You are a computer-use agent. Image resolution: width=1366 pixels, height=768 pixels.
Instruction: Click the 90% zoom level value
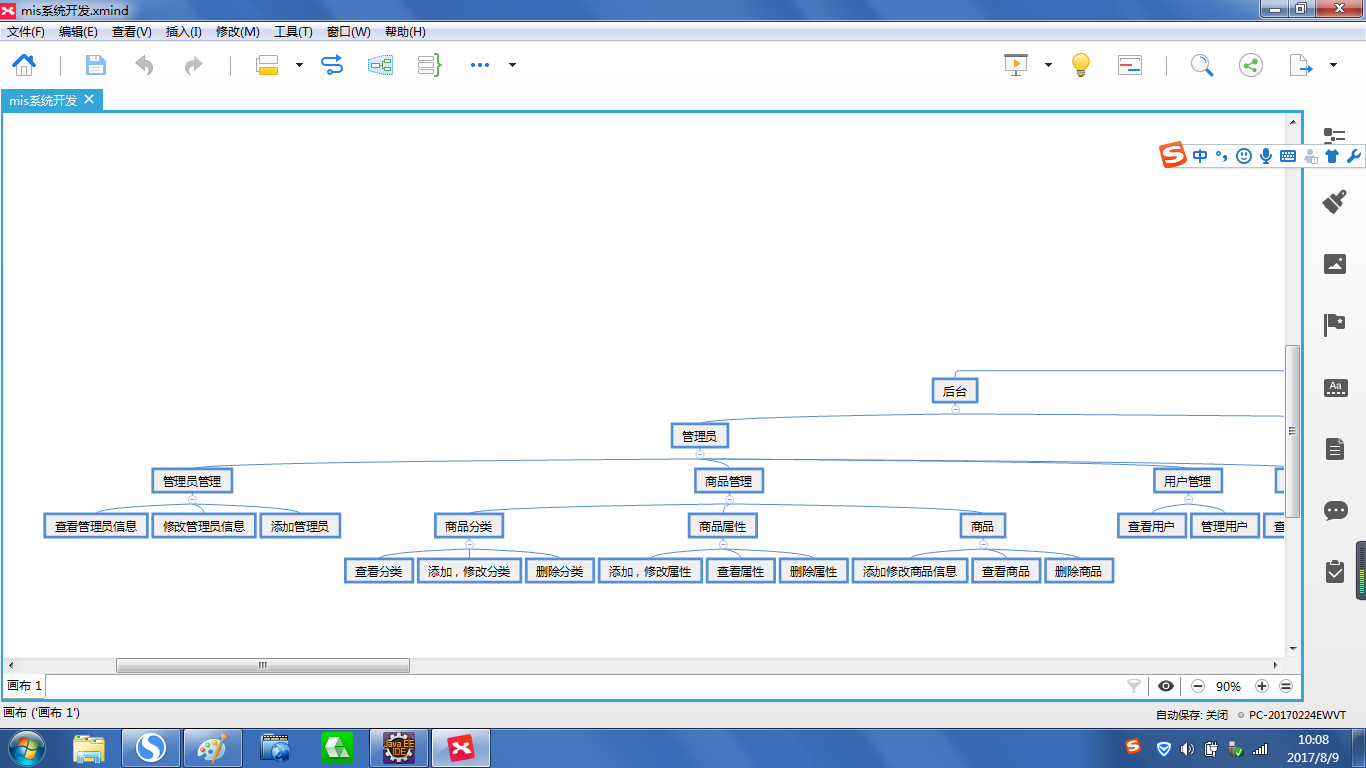(1228, 686)
